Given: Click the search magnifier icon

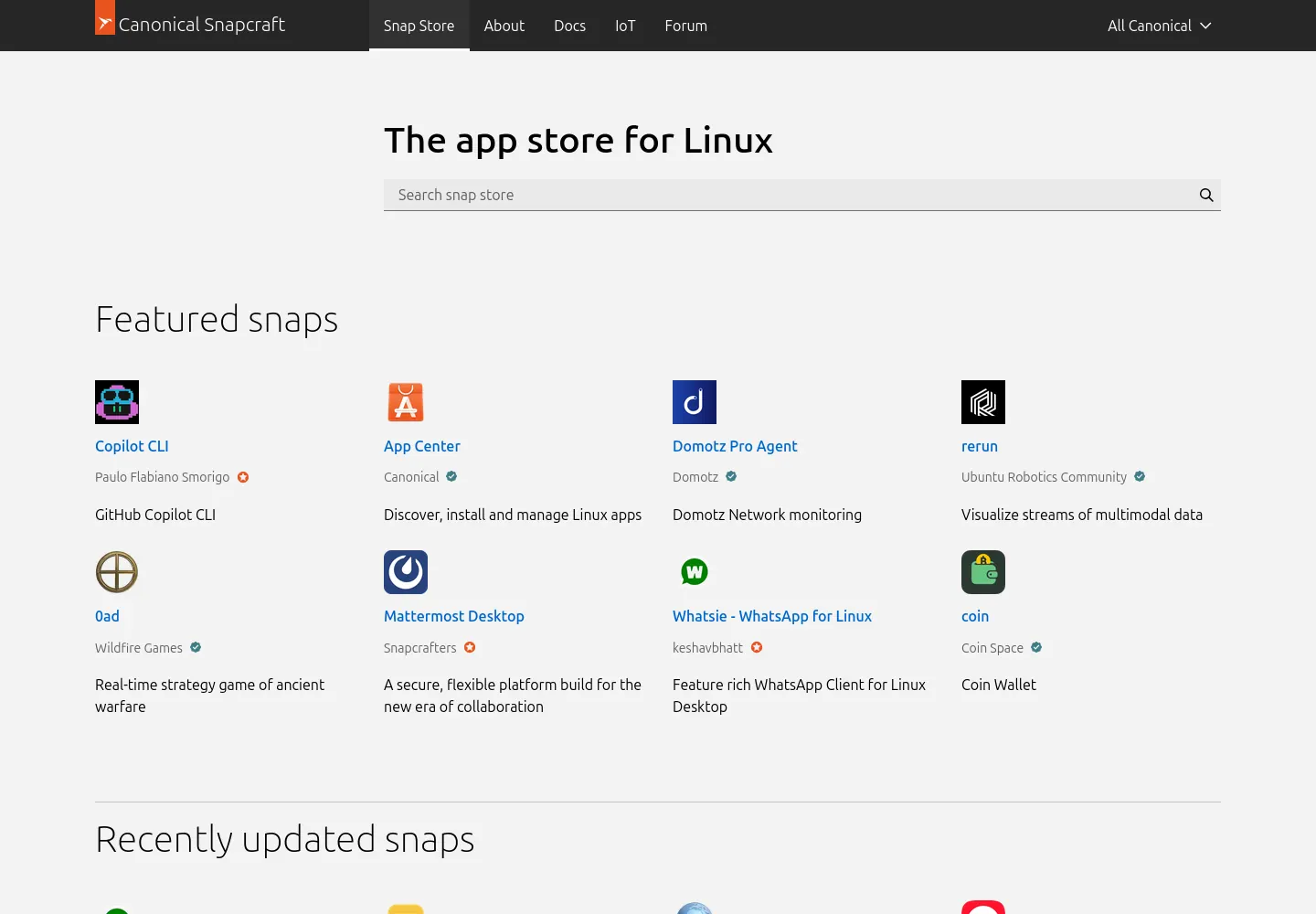Looking at the screenshot, I should (1206, 195).
